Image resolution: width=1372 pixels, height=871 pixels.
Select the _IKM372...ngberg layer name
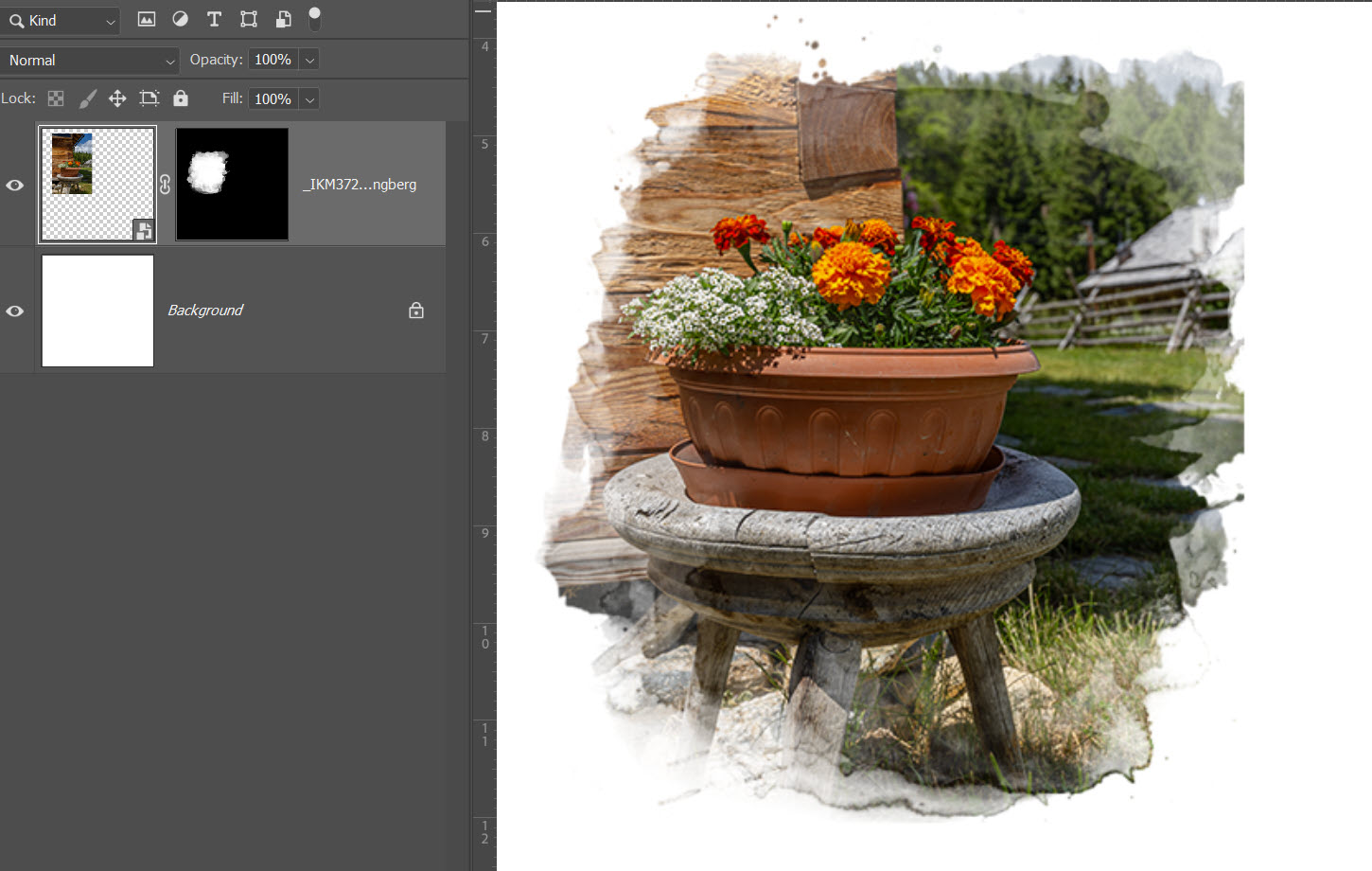[360, 185]
